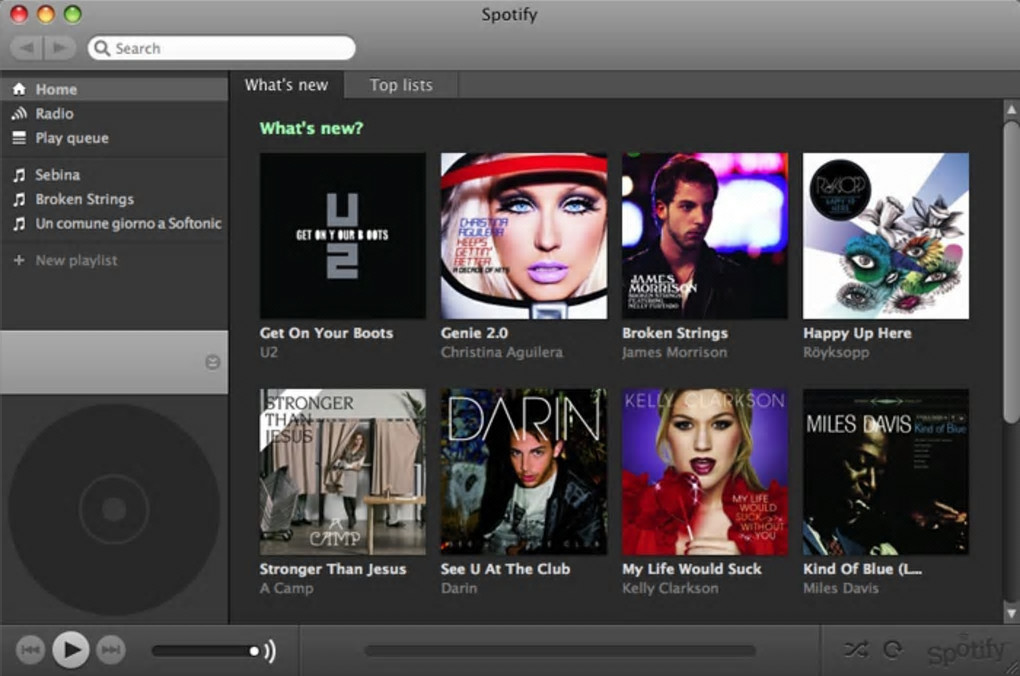This screenshot has width=1020, height=676.
Task: Click the Broken Strings title under the album cover
Action: pos(675,333)
